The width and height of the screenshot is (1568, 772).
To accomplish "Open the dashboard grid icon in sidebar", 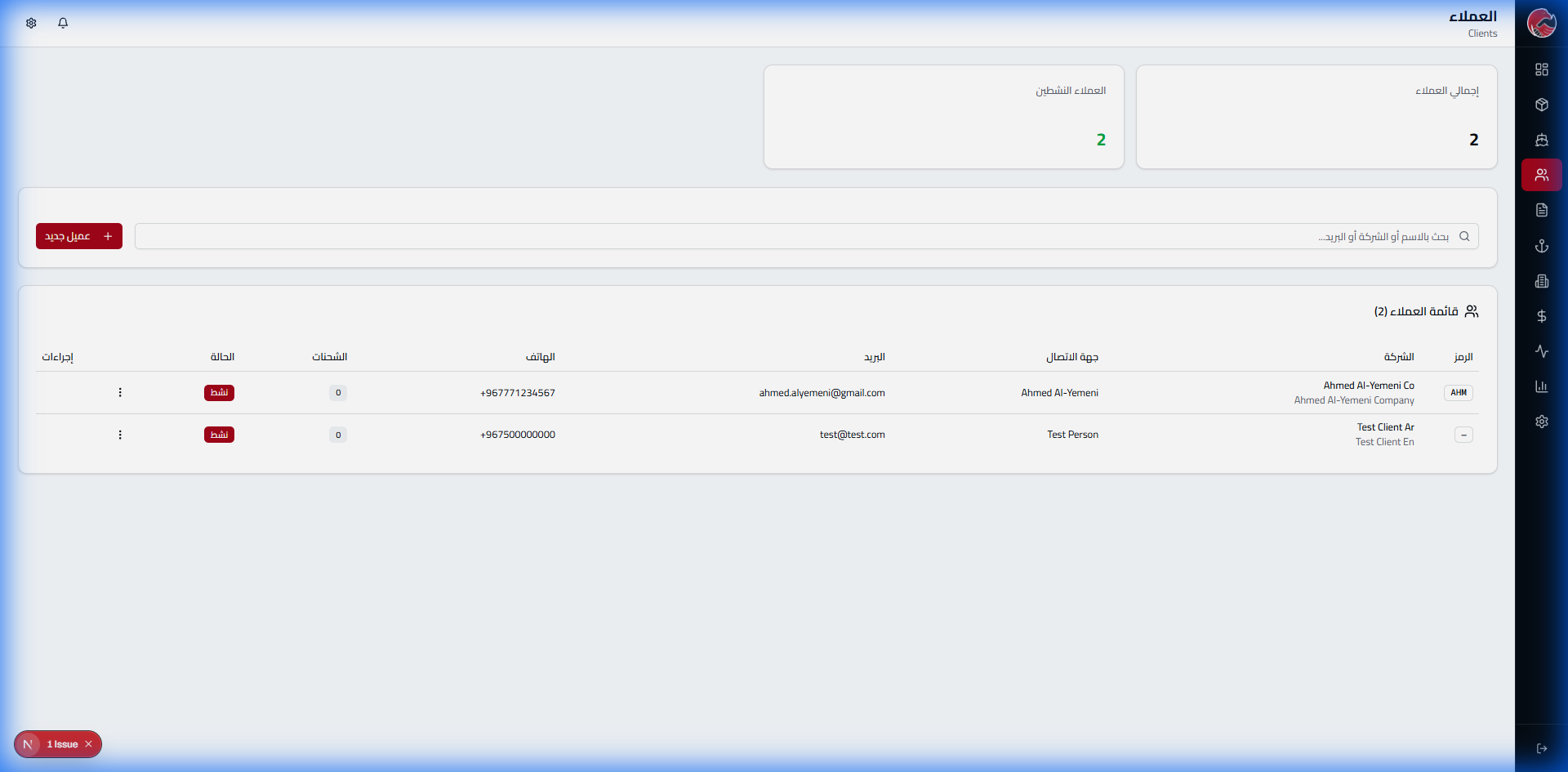I will pos(1541,69).
